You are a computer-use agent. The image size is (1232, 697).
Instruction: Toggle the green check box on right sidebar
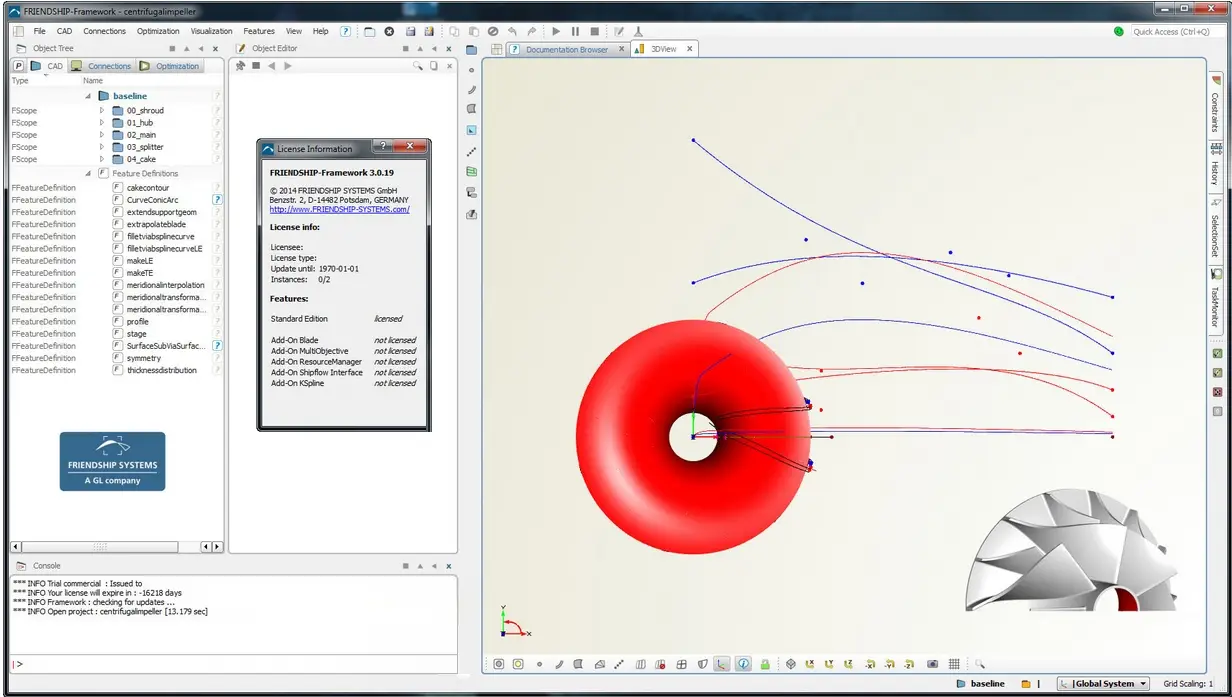1217,353
